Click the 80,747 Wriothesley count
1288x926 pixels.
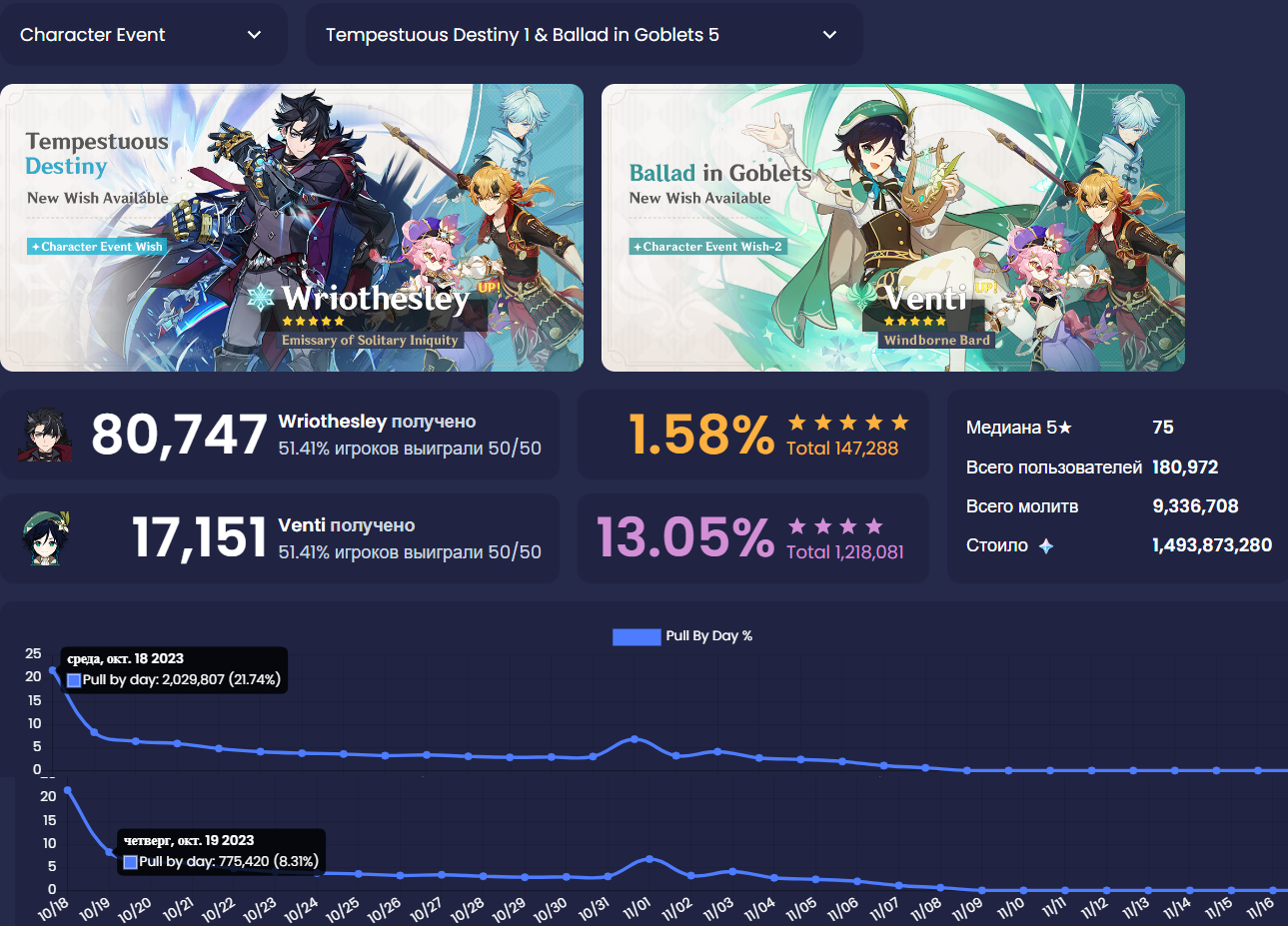(x=179, y=436)
